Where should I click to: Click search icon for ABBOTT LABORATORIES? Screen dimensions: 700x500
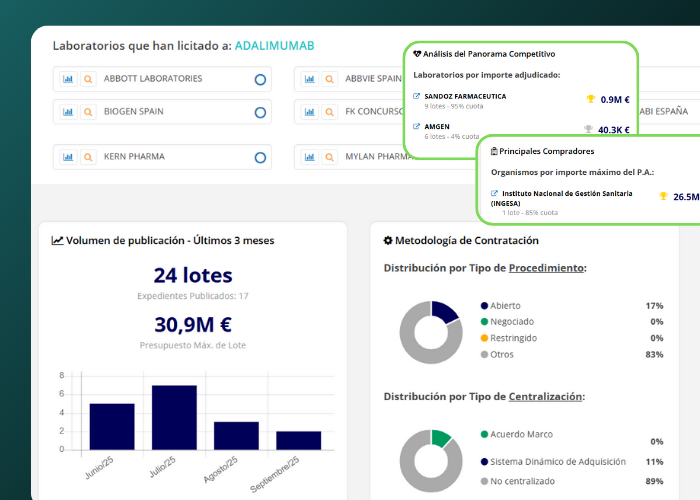coord(88,79)
